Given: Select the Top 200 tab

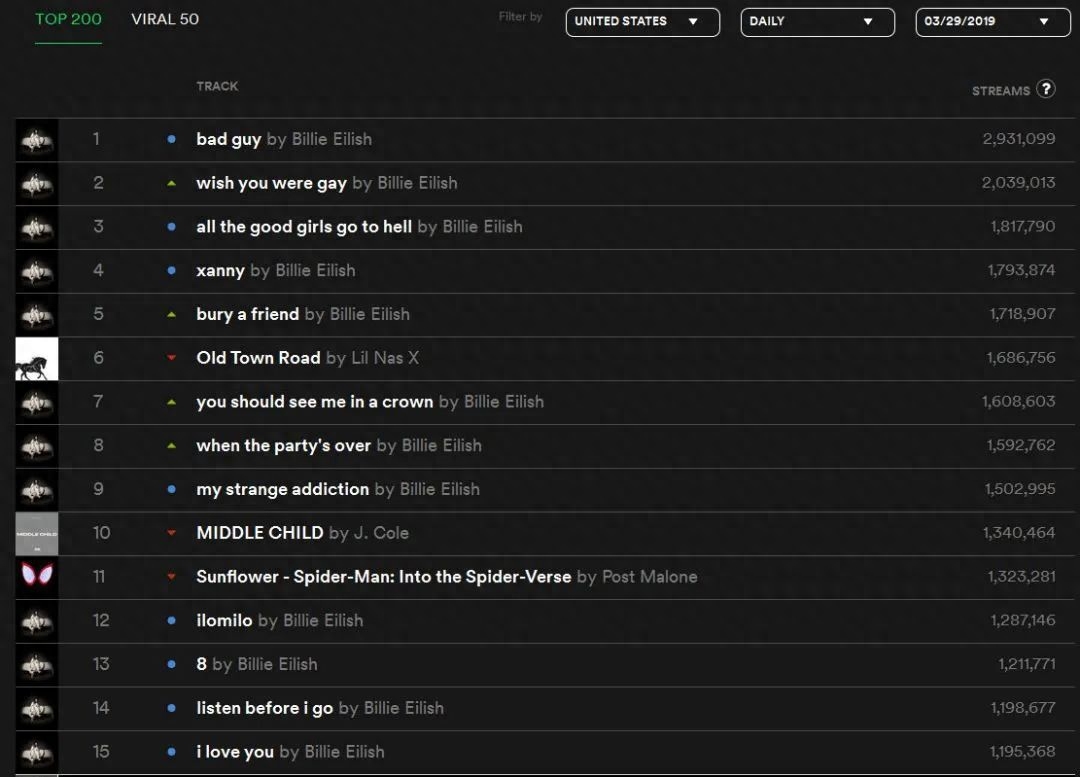Looking at the screenshot, I should tap(68, 19).
